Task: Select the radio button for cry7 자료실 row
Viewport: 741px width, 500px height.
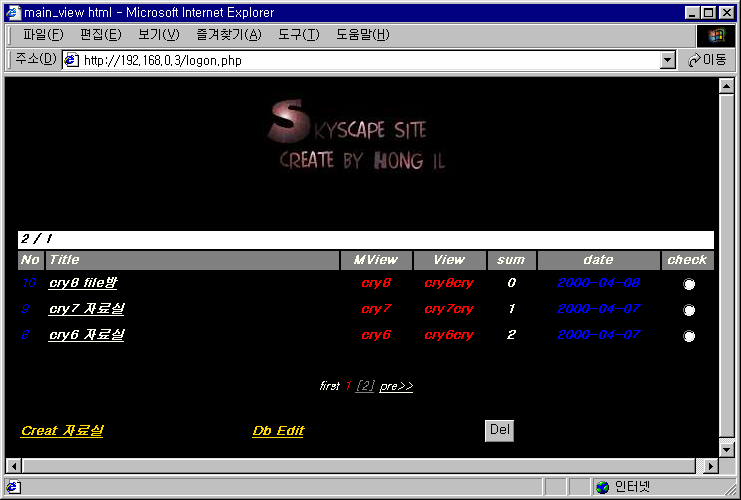Action: 689,310
